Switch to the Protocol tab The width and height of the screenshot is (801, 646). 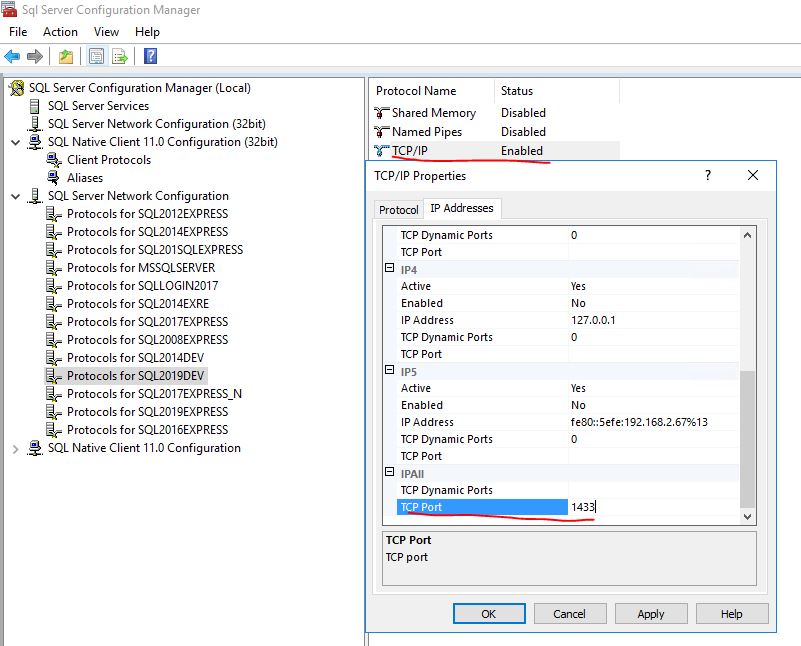(x=398, y=210)
